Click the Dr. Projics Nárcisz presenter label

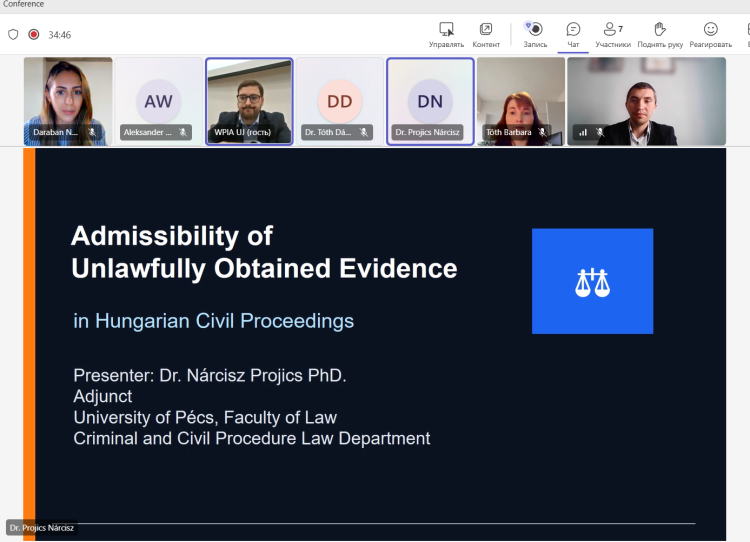click(x=42, y=528)
